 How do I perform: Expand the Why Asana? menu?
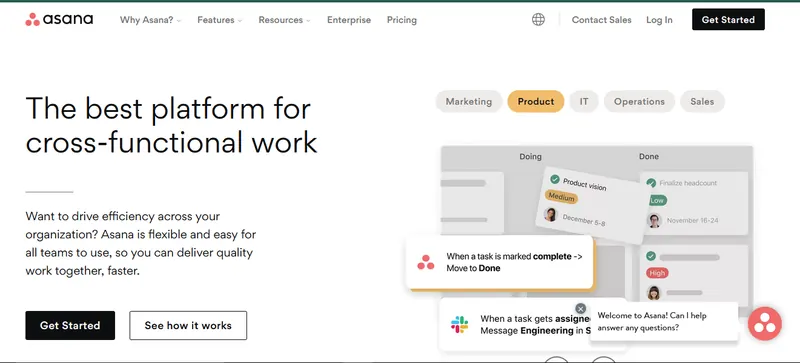(x=151, y=20)
